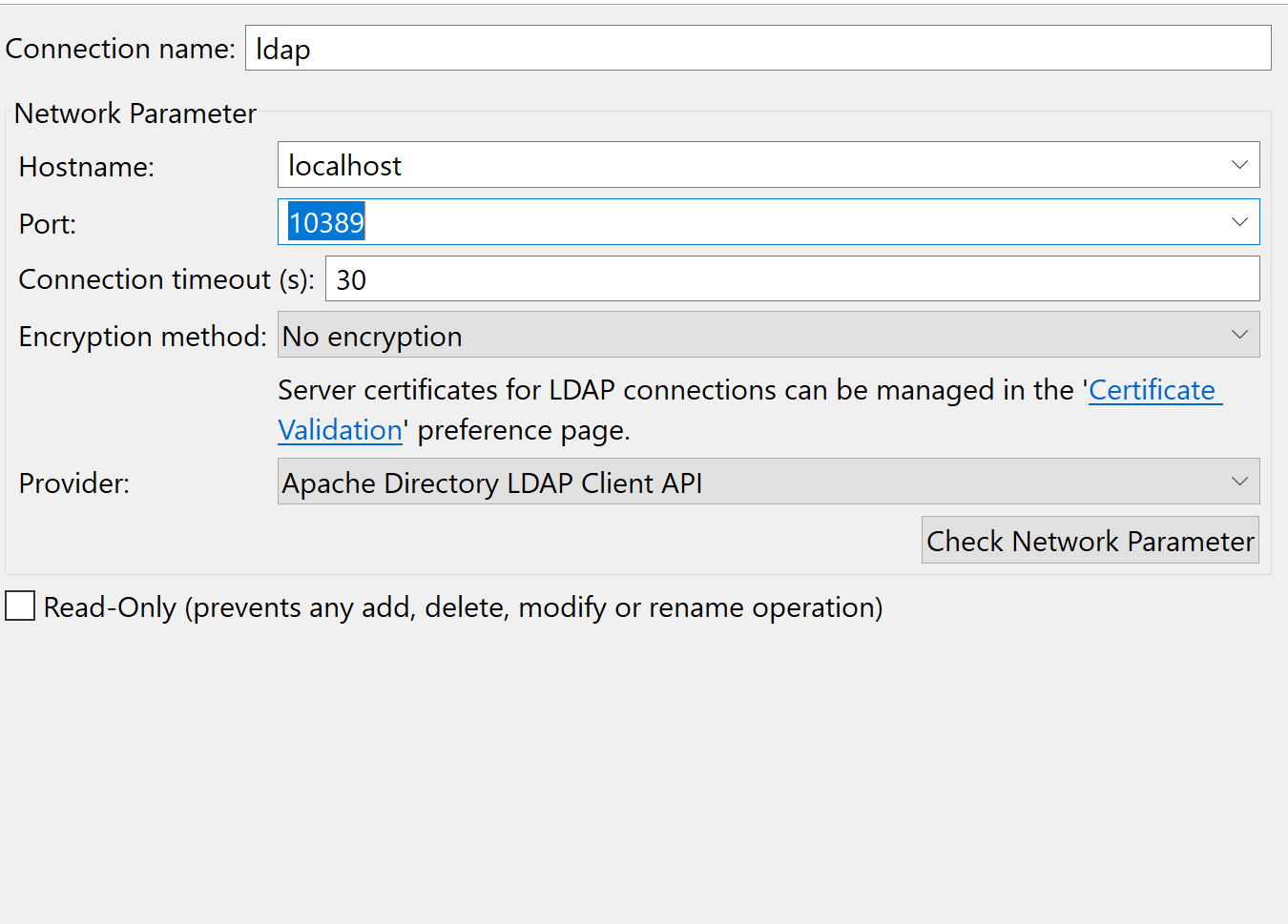Click the Hostname field showing localhost
The width and height of the screenshot is (1288, 924).
tap(668, 164)
